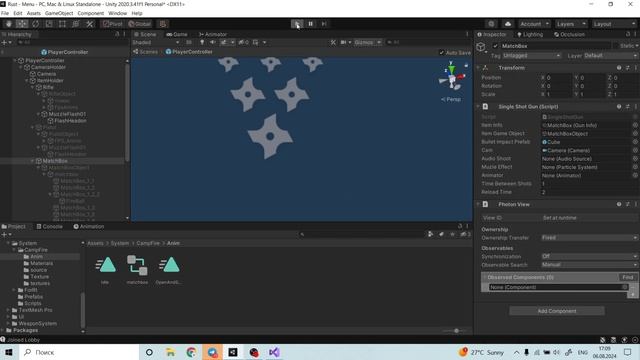The image size is (640, 360).
Task: Open scene component tools wrench icon
Action: (333, 42)
